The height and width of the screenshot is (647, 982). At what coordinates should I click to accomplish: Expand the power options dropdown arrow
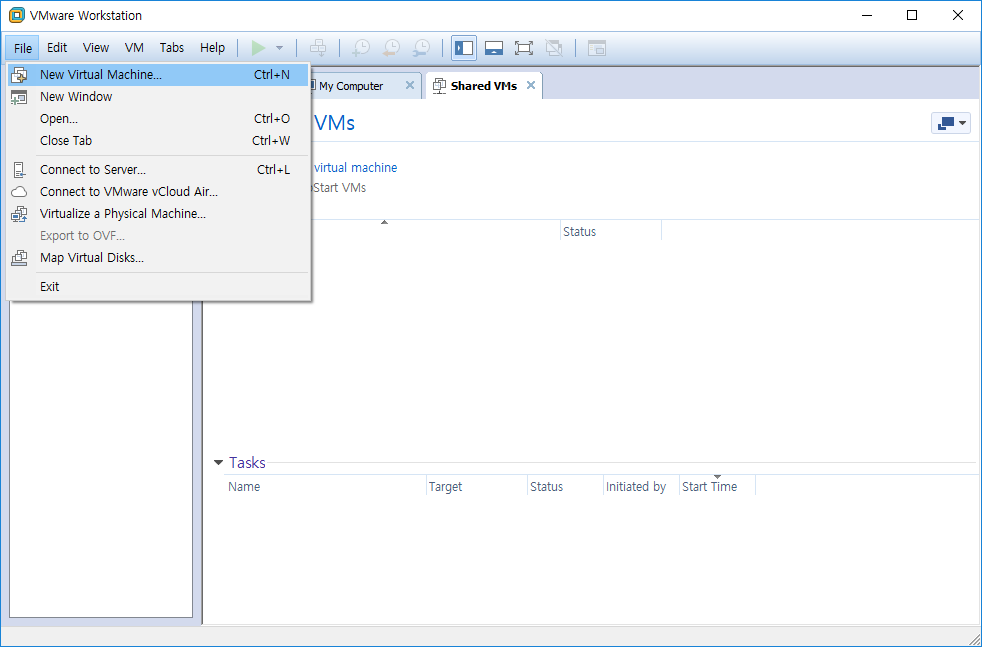click(279, 48)
